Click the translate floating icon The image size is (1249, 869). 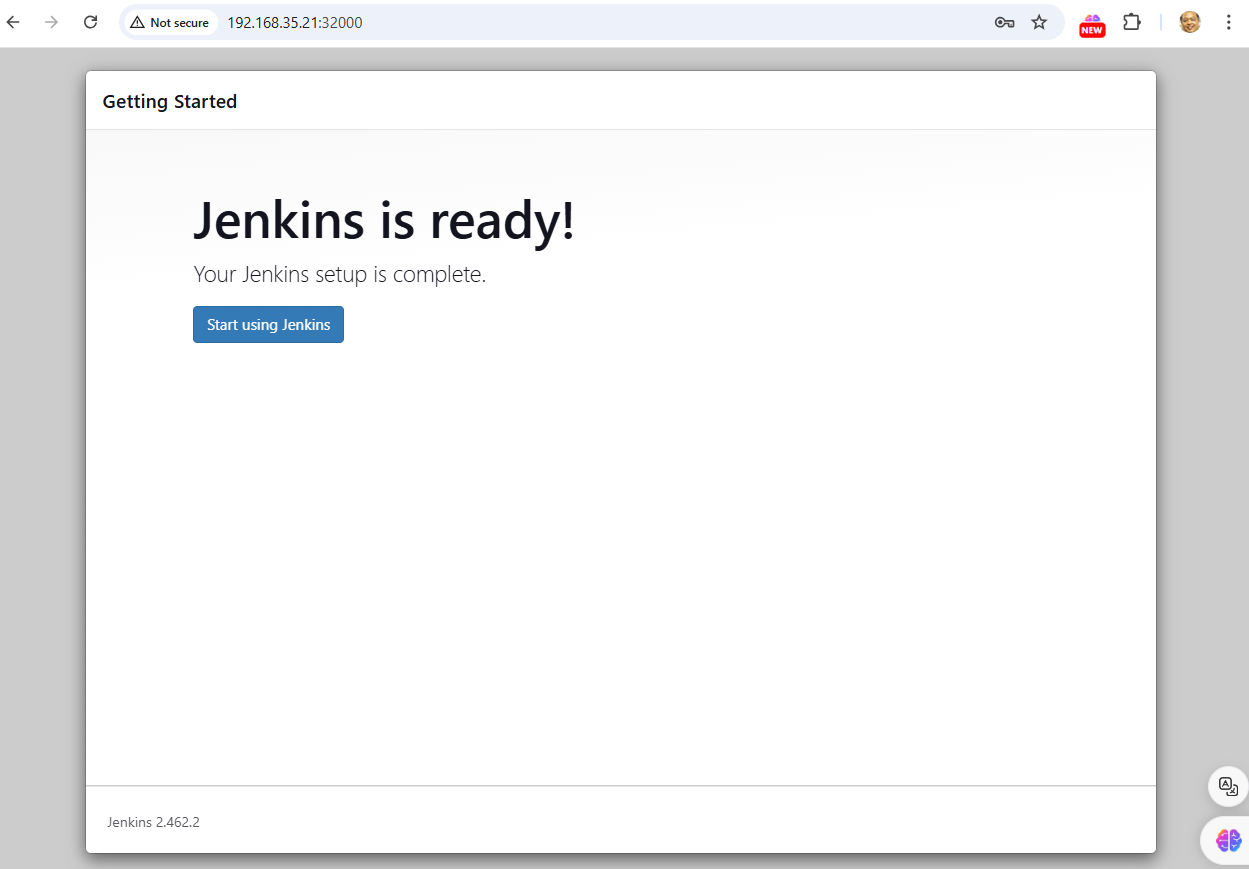tap(1228, 786)
